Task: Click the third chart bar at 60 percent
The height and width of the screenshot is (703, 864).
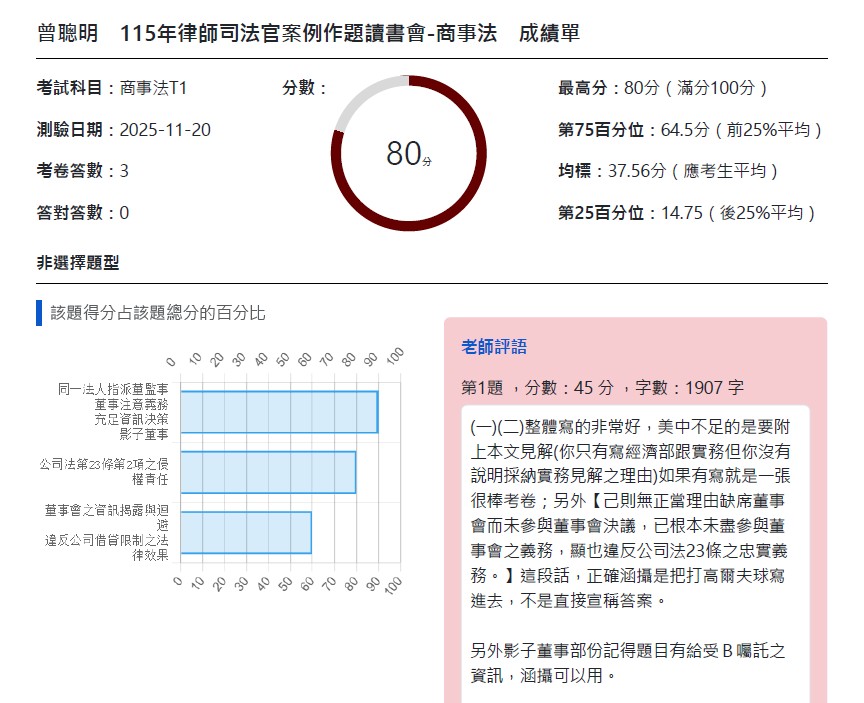Action: (x=245, y=532)
